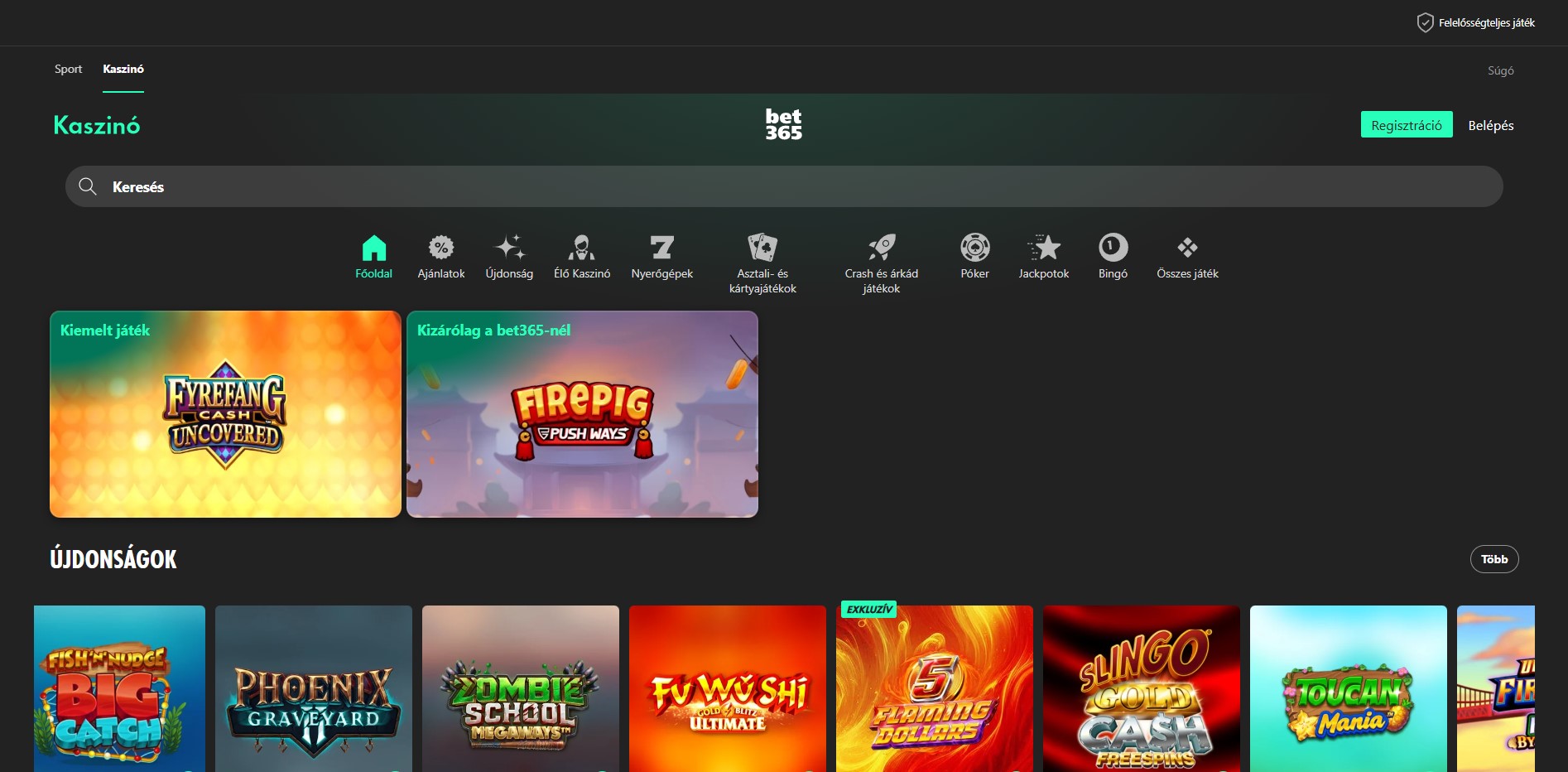Select the Nyerőgépek seven icon
The width and height of the screenshot is (1568, 772).
pyautogui.click(x=662, y=248)
